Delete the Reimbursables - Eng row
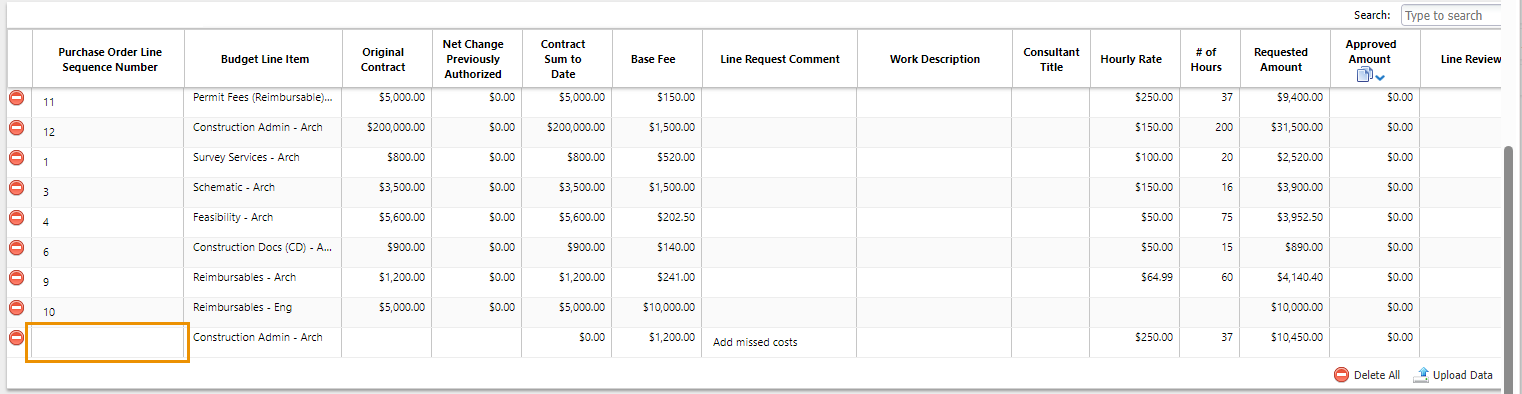Viewport: 1522px width, 394px height. pyautogui.click(x=17, y=308)
